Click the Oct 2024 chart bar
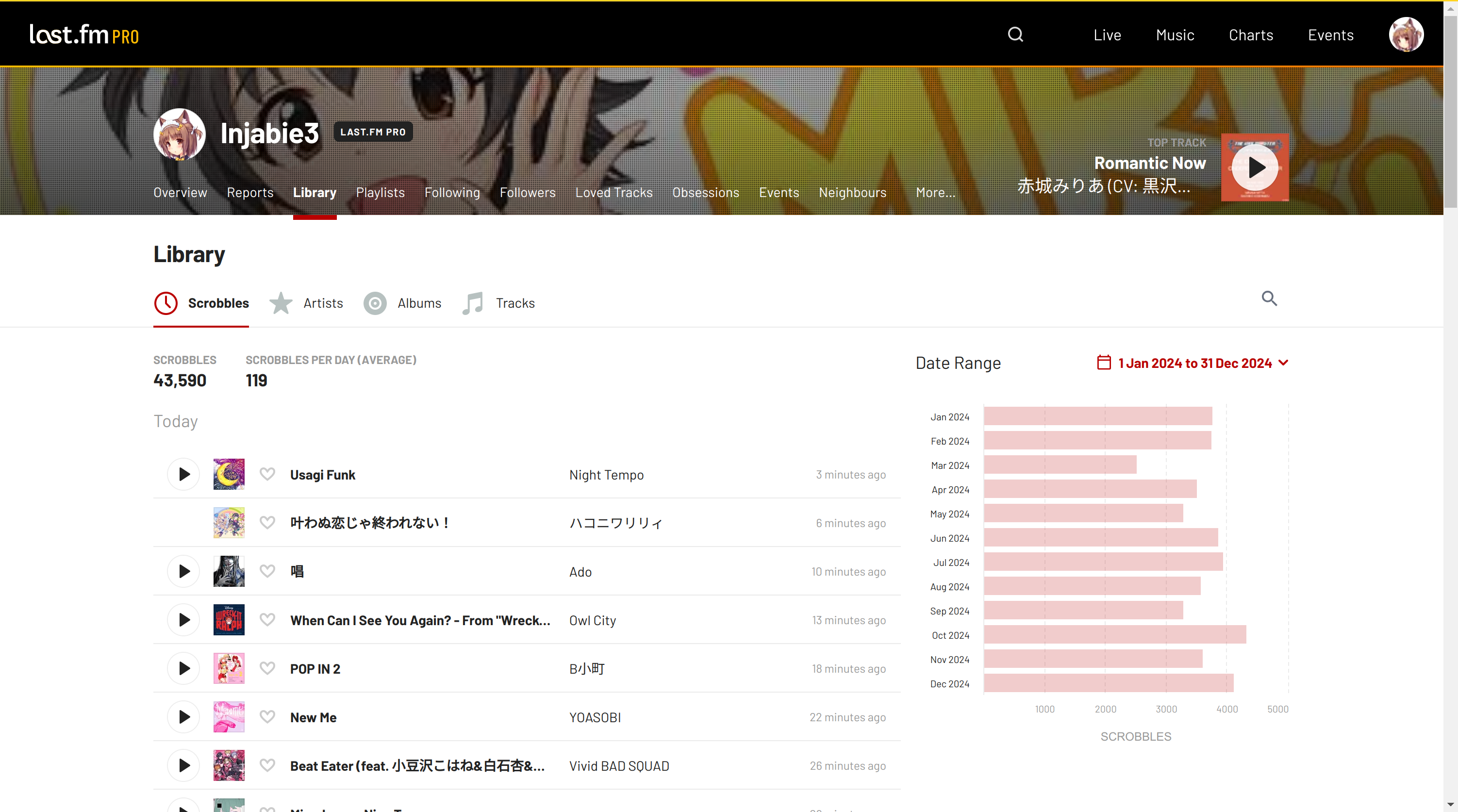This screenshot has height=812, width=1458. [1115, 635]
